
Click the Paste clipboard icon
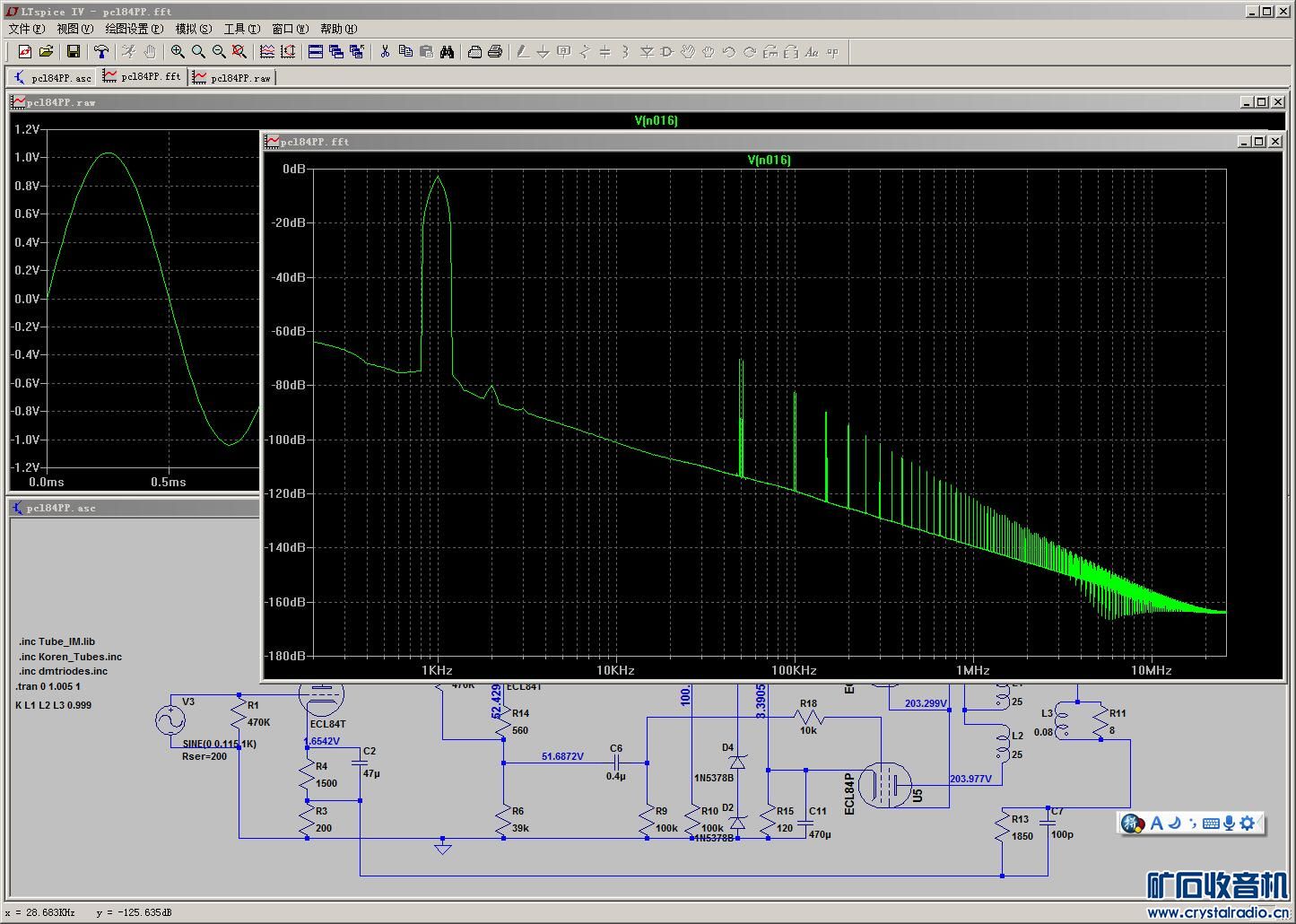pos(426,52)
